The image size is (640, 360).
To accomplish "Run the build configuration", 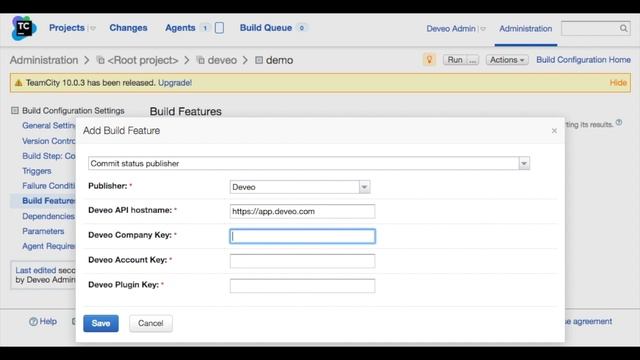I will coord(455,60).
